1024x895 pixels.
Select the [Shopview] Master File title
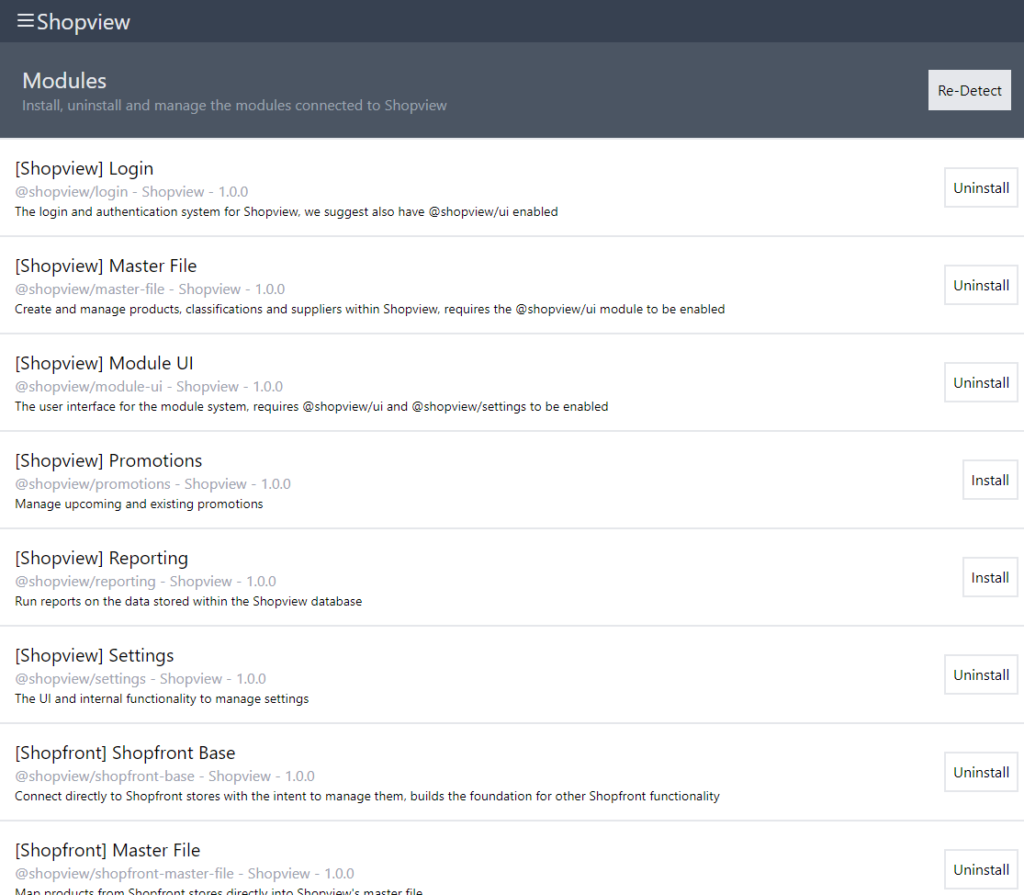106,266
